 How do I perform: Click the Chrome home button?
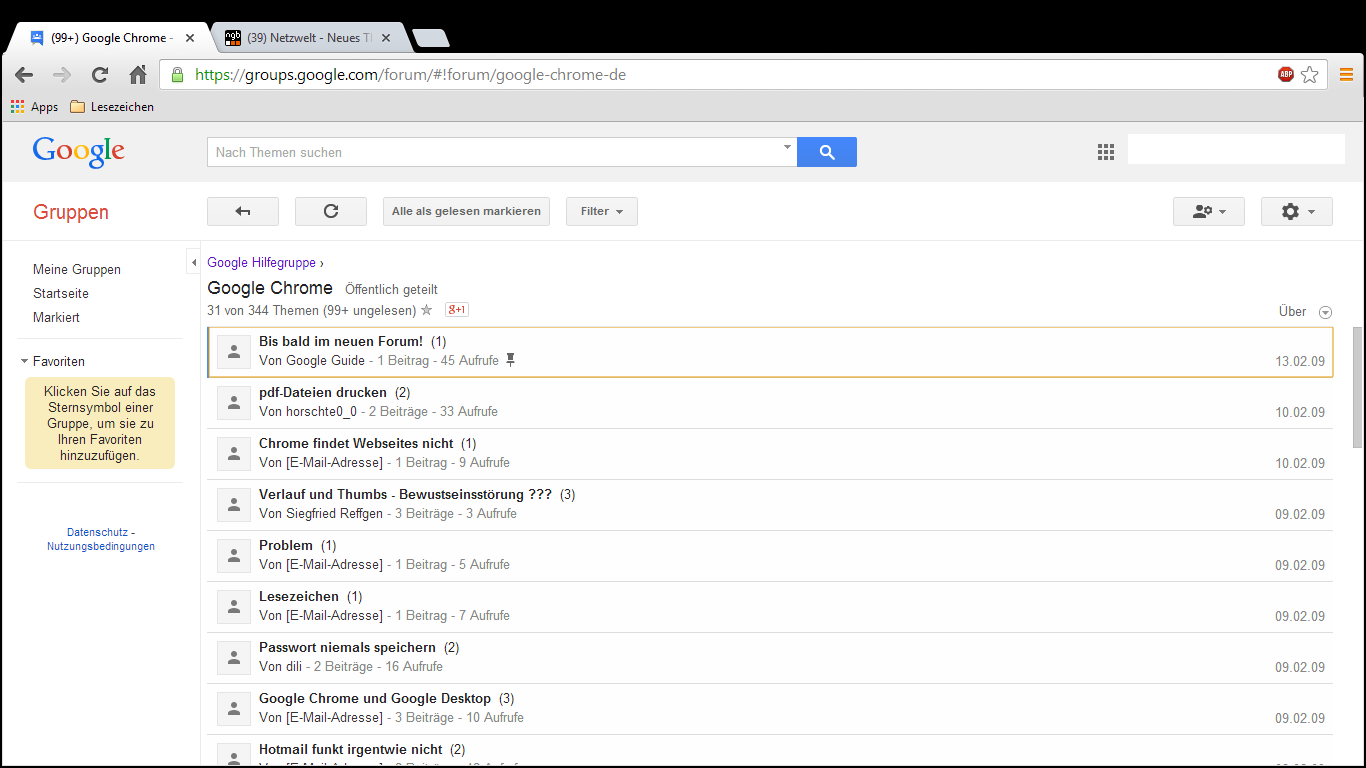(138, 75)
